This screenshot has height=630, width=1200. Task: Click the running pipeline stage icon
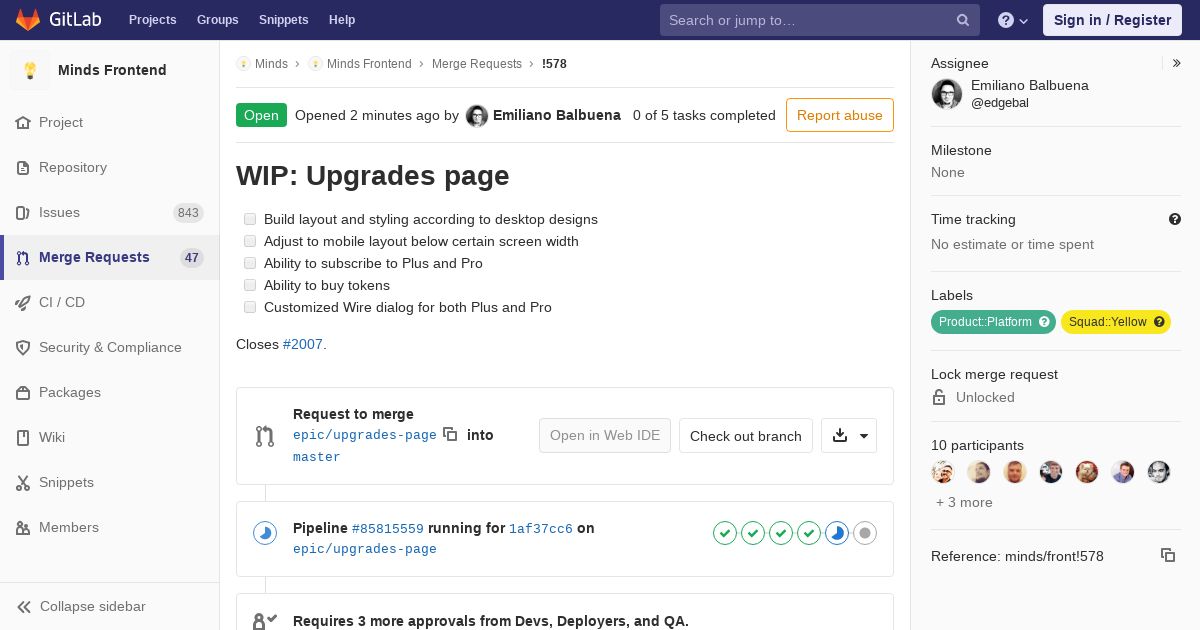pos(837,533)
